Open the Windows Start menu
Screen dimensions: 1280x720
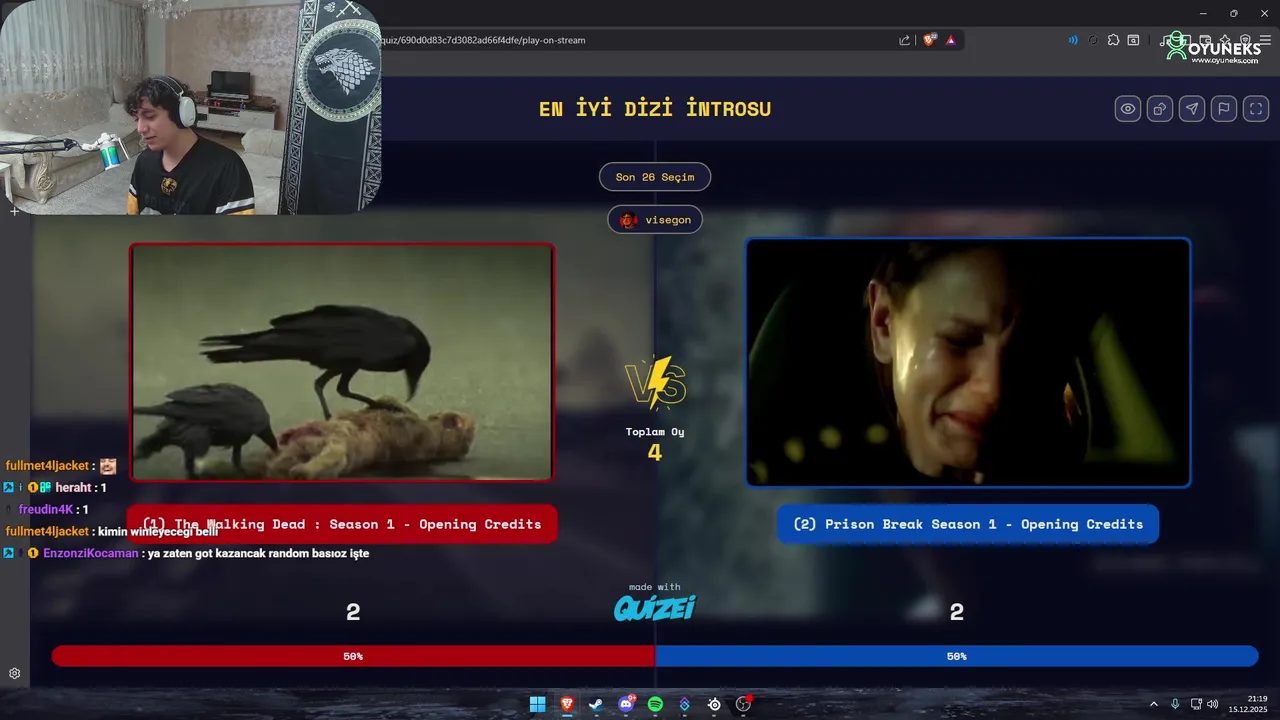538,704
